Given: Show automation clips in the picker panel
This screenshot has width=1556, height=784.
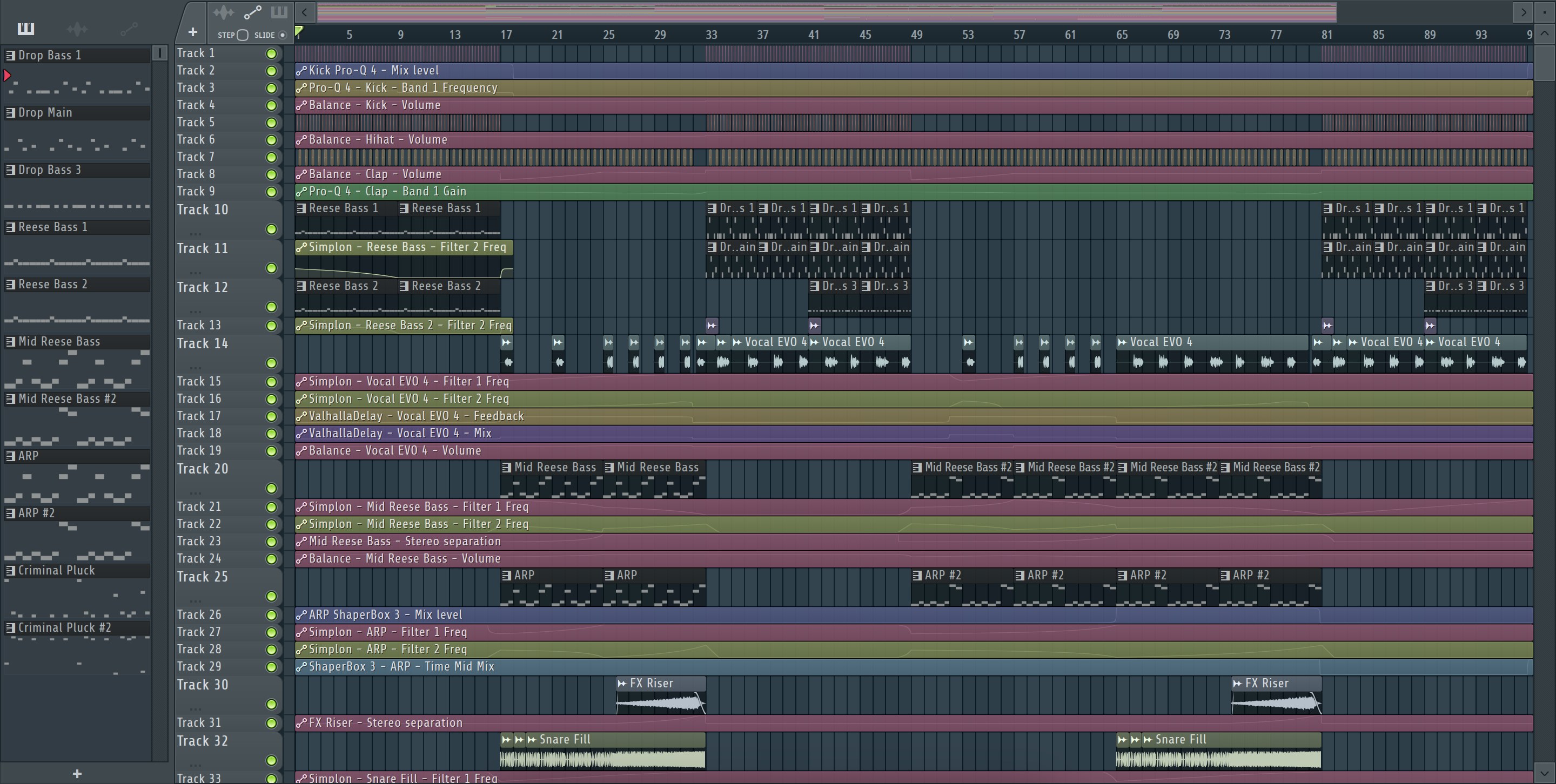Looking at the screenshot, I should point(129,29).
